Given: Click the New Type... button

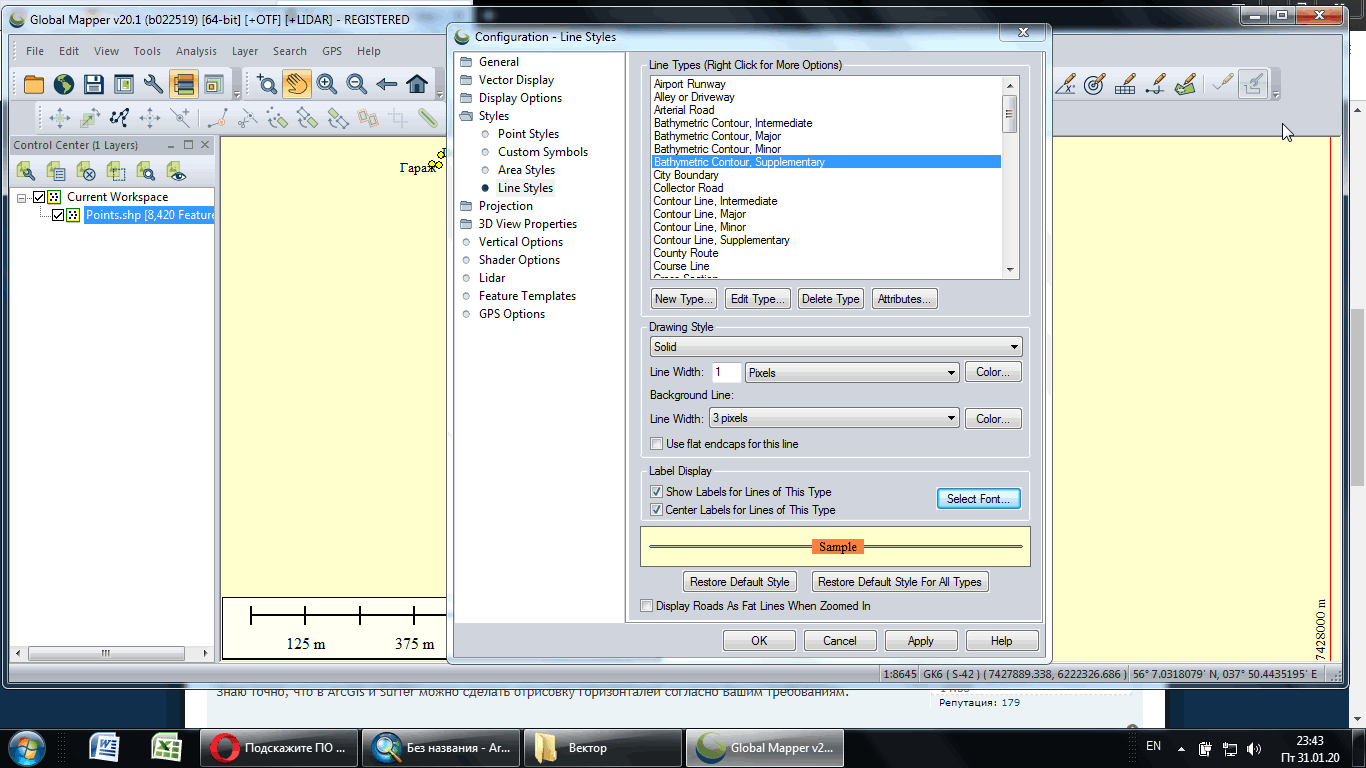Looking at the screenshot, I should click(x=683, y=299).
